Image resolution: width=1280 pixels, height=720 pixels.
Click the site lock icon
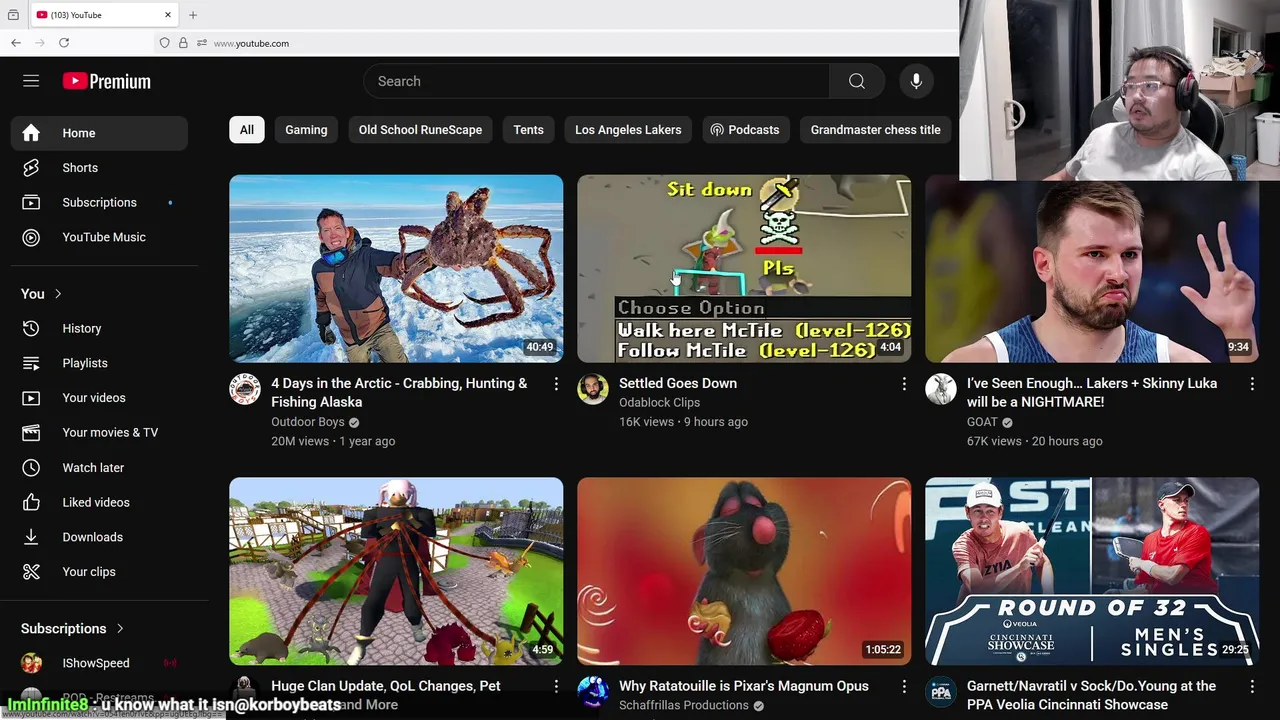(x=183, y=43)
